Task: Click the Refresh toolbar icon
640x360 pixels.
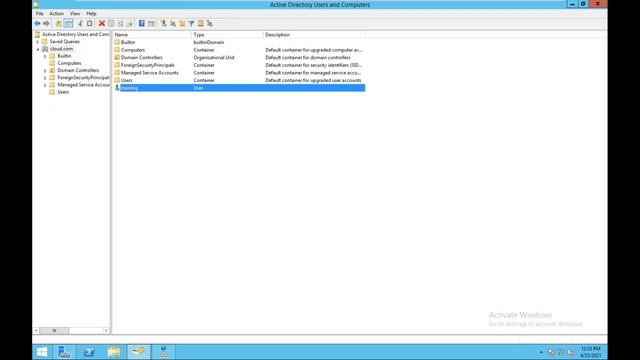Action: (x=120, y=24)
